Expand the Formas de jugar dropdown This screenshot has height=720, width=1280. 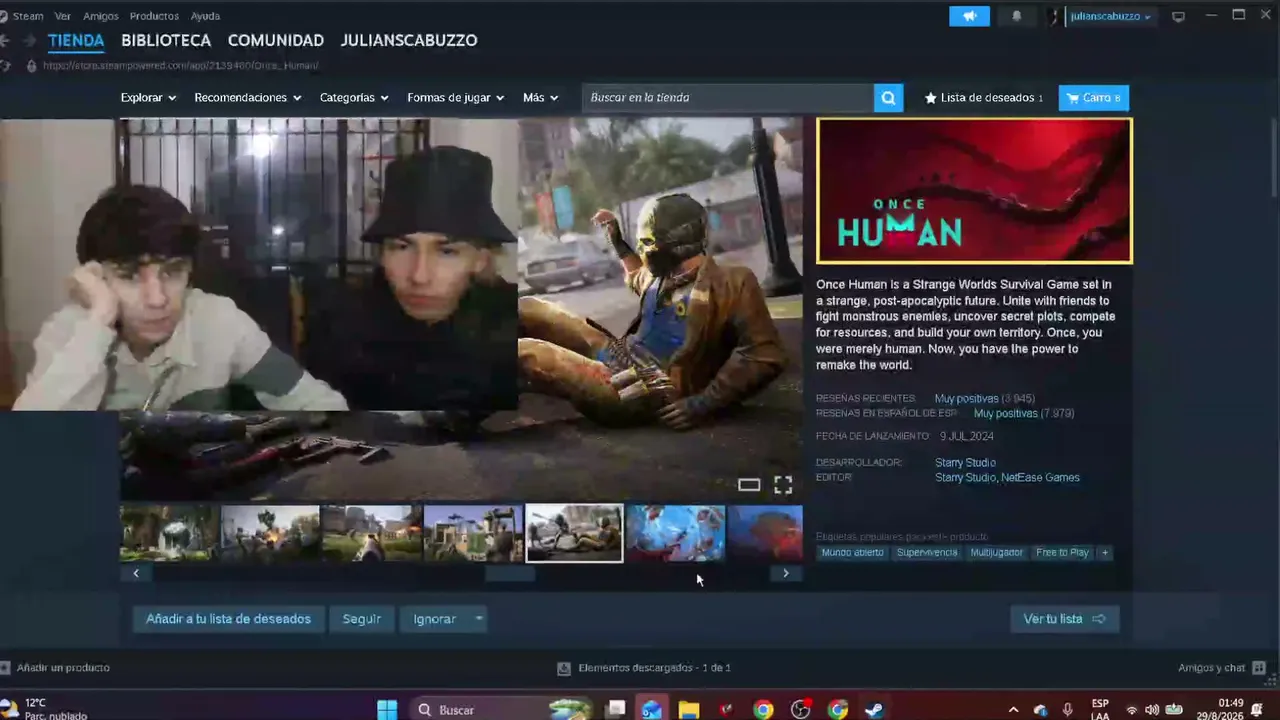[x=456, y=97]
